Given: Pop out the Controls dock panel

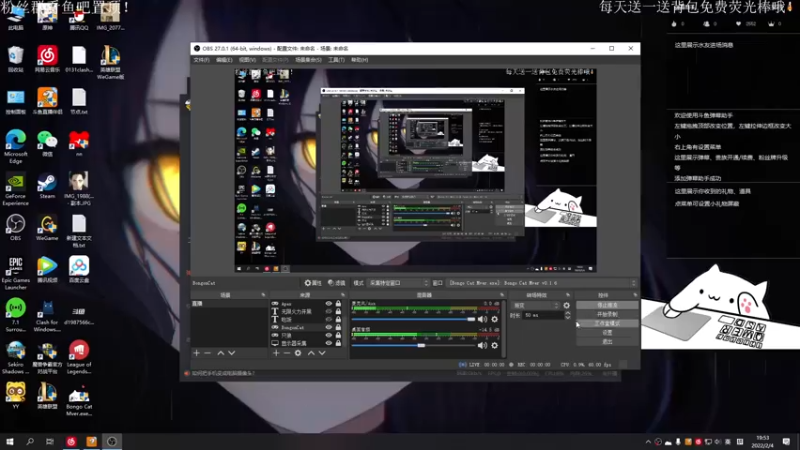Looking at the screenshot, I should point(635,295).
